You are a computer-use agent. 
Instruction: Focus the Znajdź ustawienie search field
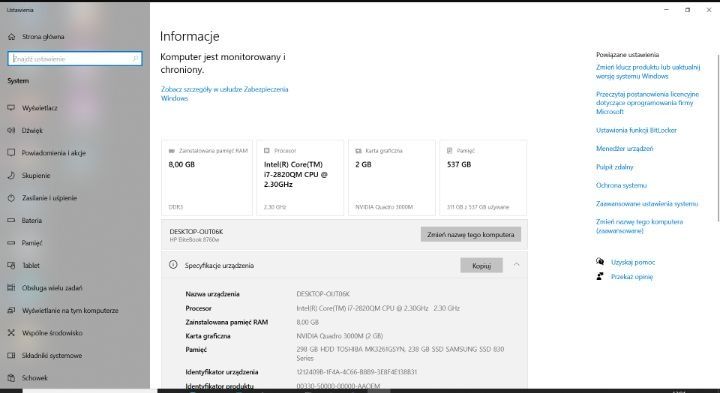click(x=75, y=59)
